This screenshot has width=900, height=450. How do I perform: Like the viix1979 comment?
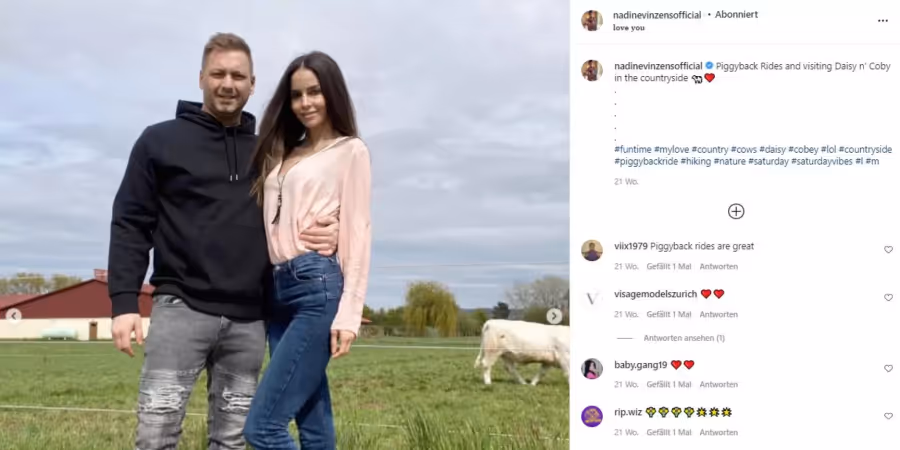click(888, 250)
